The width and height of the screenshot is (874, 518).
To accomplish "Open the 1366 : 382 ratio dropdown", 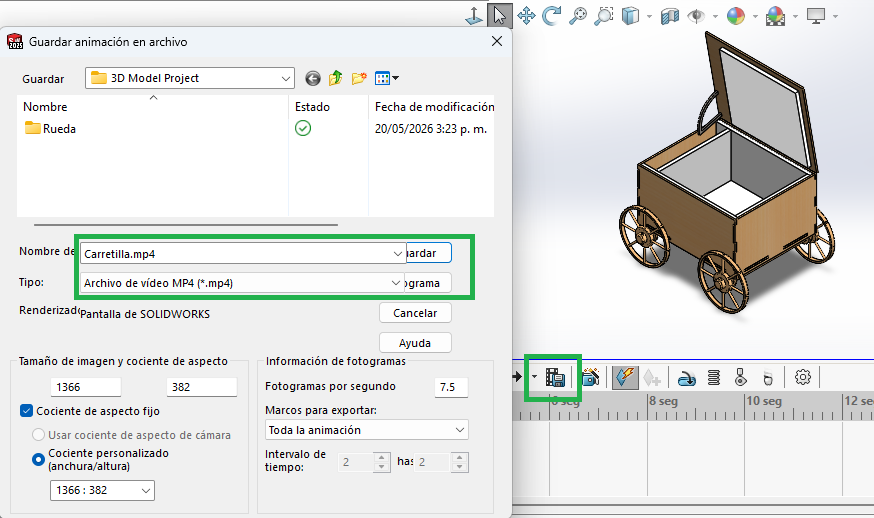I will point(145,491).
